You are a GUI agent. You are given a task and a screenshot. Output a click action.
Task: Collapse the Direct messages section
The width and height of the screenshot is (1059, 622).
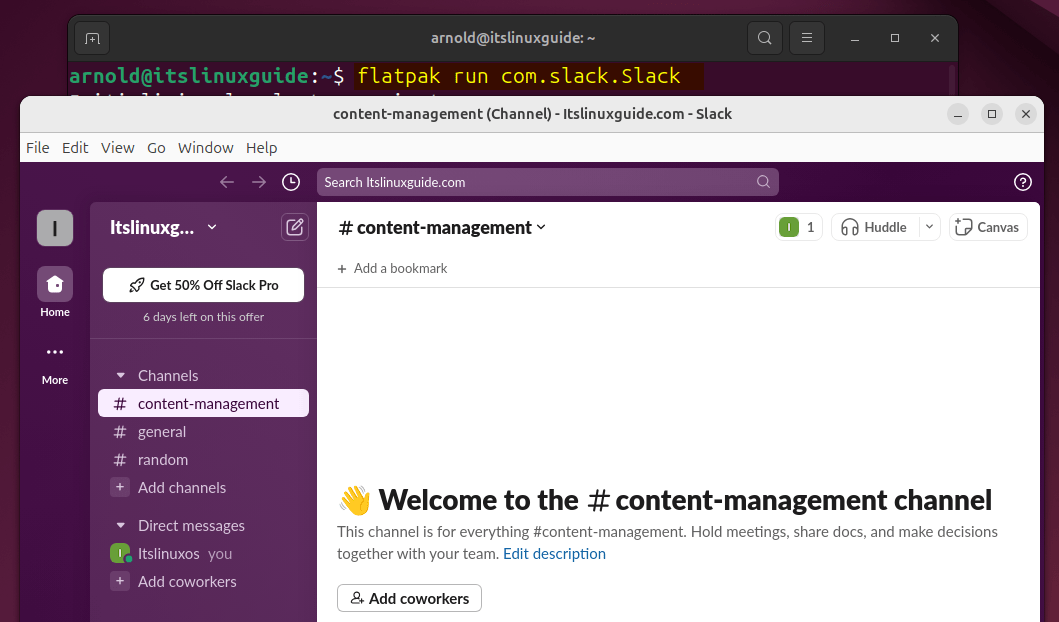click(x=121, y=526)
